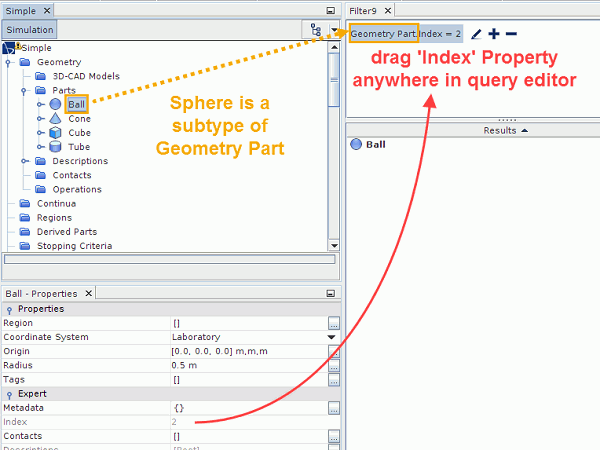Click the Cube part icon
600x450 pixels.
(56, 132)
